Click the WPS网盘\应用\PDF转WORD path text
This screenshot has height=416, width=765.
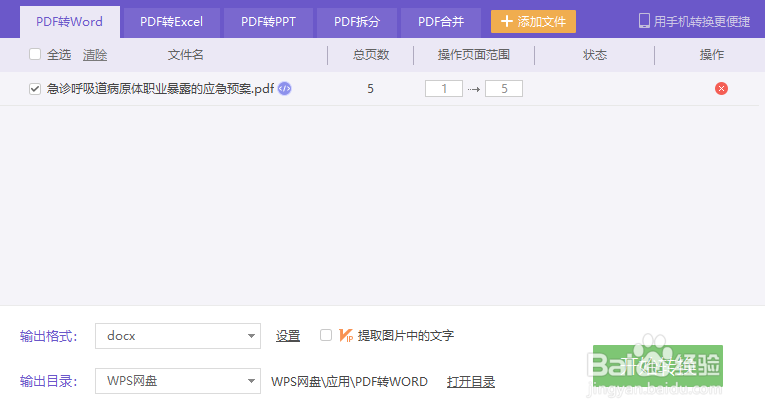point(349,381)
